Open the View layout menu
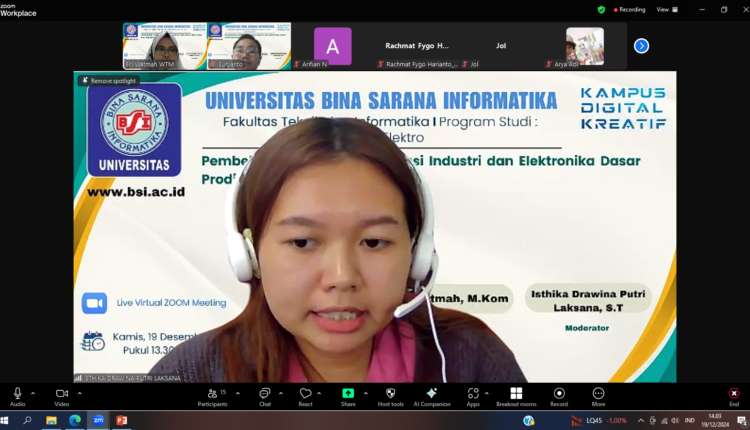Image resolution: width=750 pixels, height=430 pixels. [667, 10]
